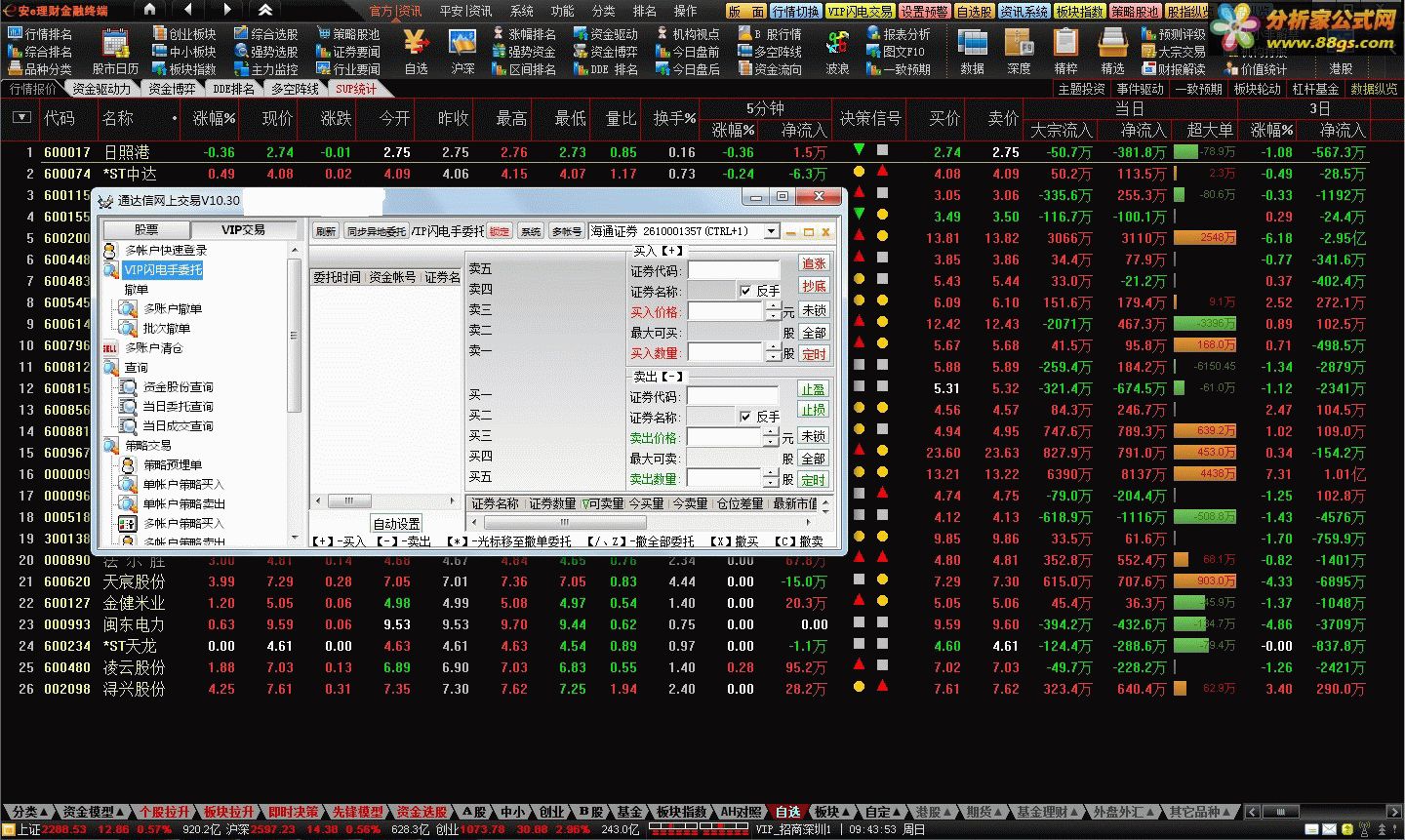Select 当日委托查询 in tree
Screen dimensions: 1405x840
[168, 407]
